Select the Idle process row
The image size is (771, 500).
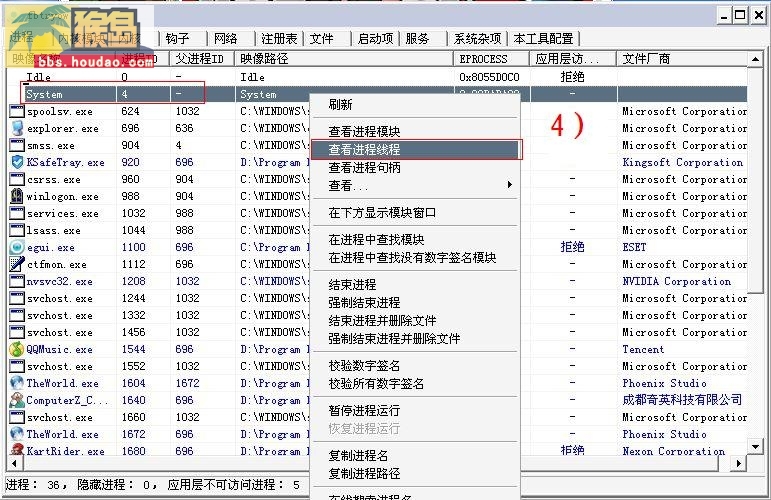377,77
